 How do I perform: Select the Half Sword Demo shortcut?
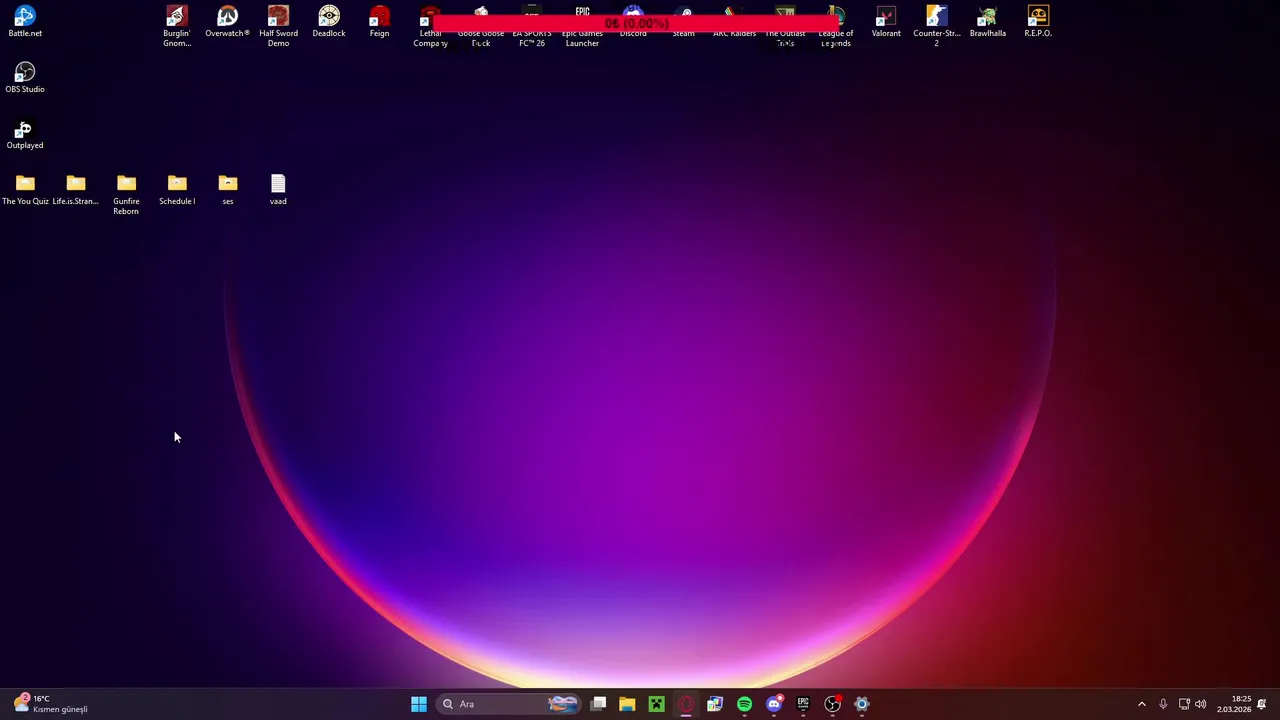[278, 25]
